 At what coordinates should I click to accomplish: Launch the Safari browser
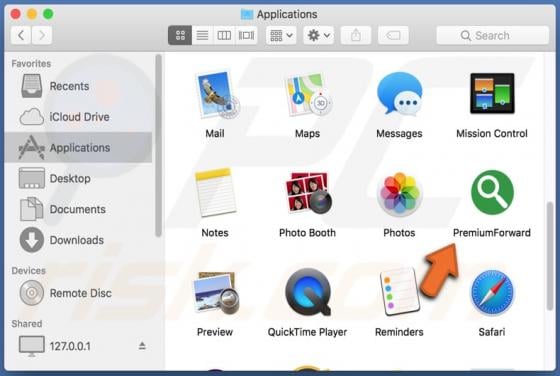[x=492, y=293]
